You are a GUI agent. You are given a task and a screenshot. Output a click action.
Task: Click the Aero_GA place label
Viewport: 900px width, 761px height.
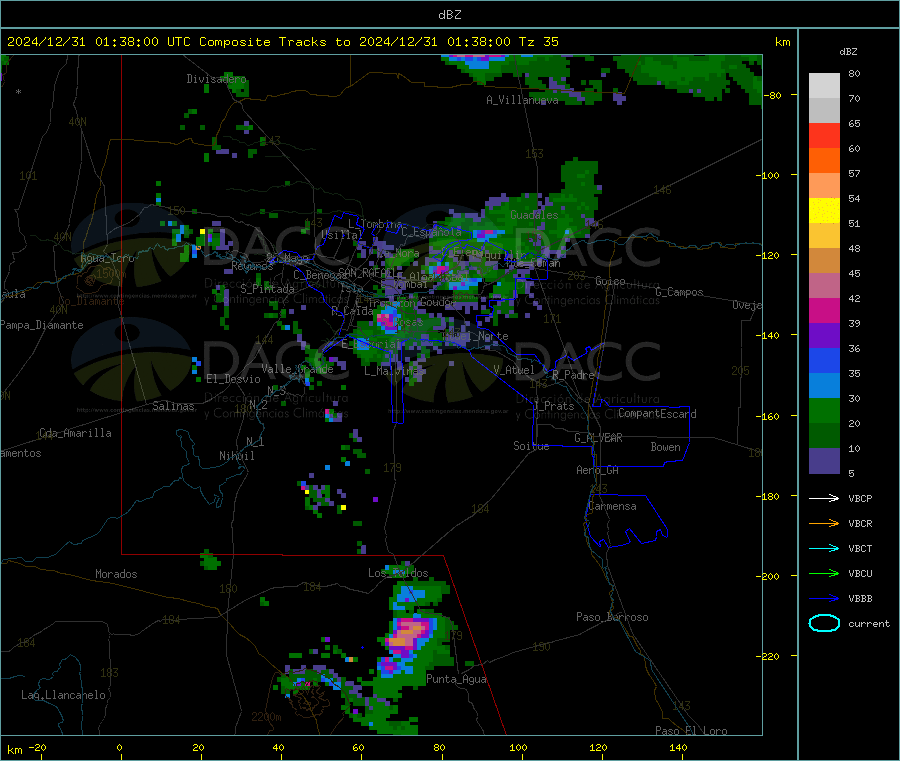598,470
